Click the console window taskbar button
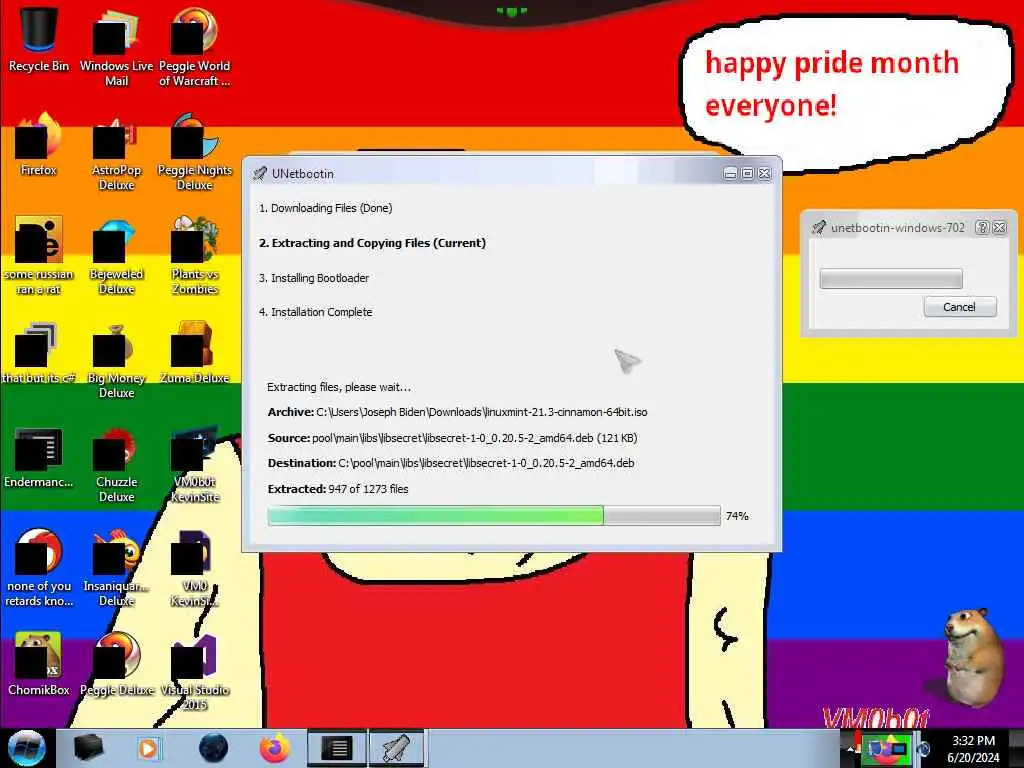 tap(337, 748)
